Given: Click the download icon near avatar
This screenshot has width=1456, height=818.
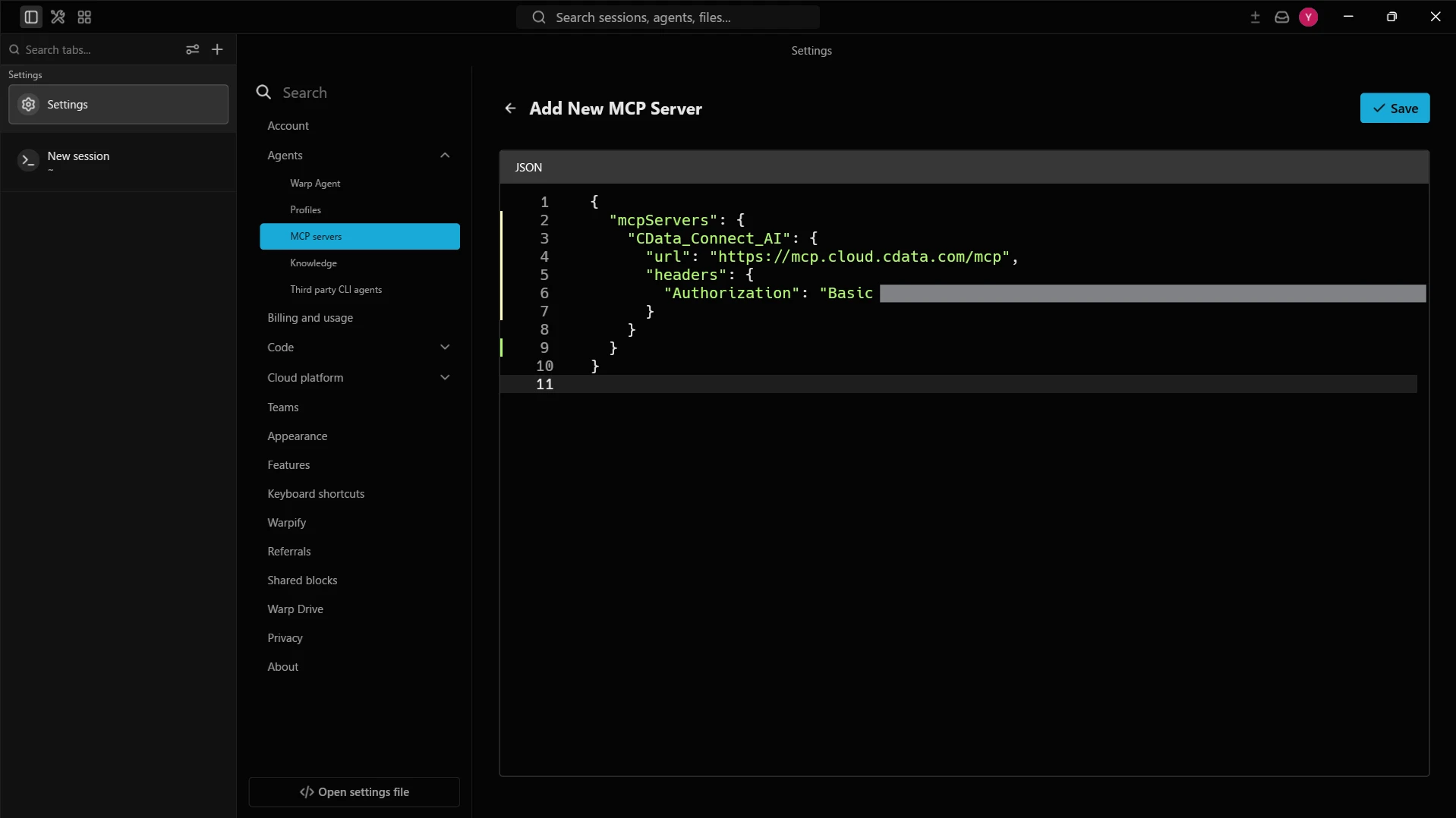Looking at the screenshot, I should [1255, 17].
